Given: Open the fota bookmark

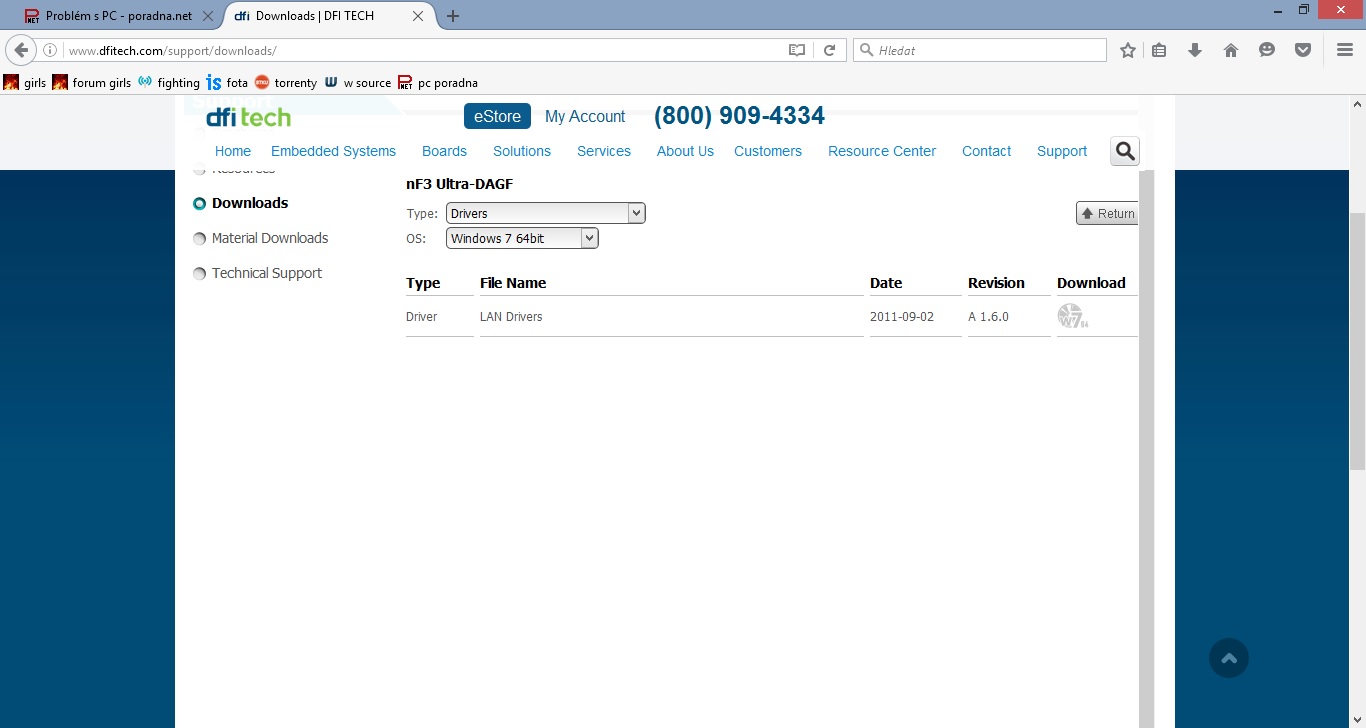Looking at the screenshot, I should (227, 83).
